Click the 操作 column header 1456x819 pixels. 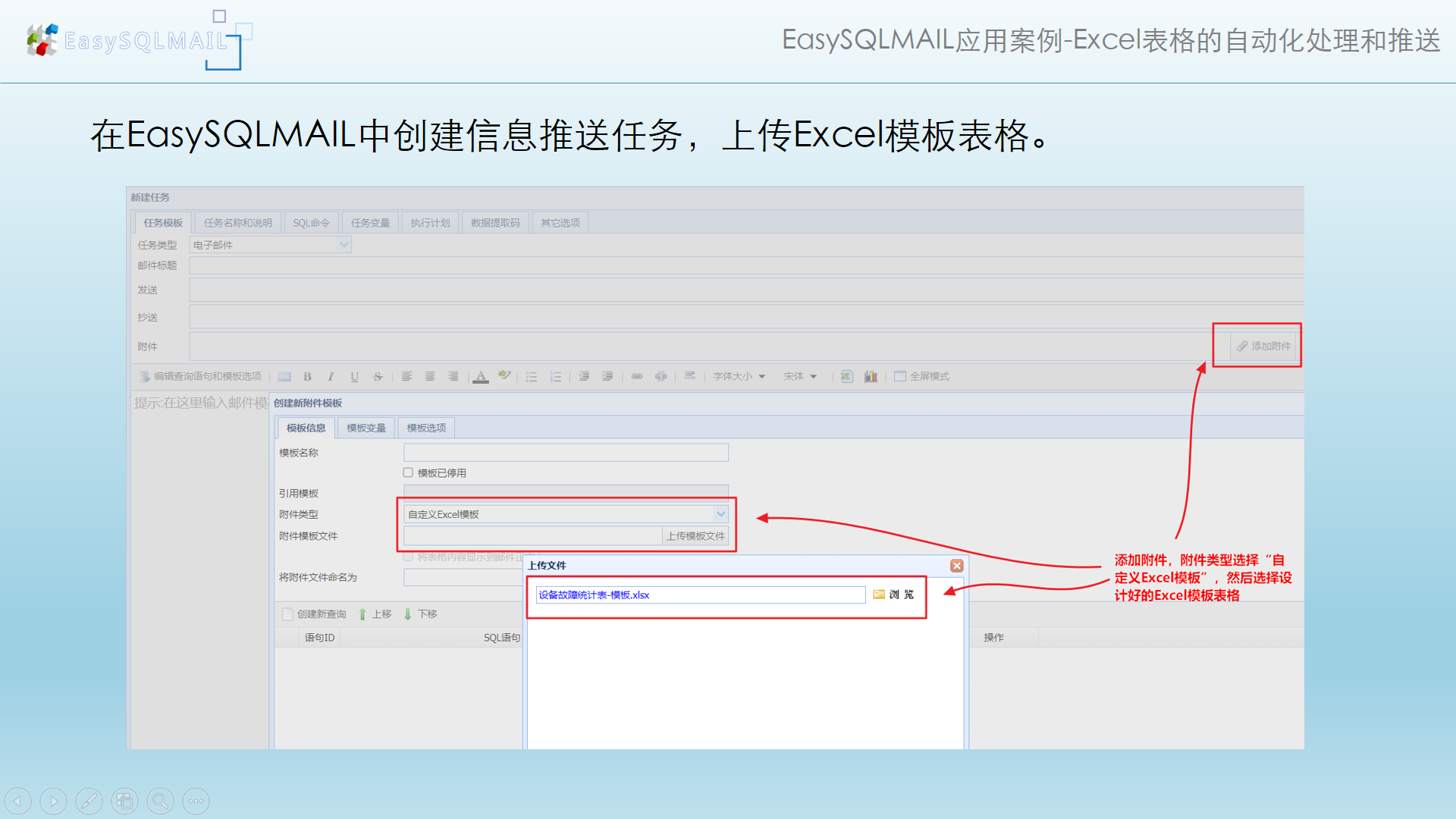click(993, 638)
